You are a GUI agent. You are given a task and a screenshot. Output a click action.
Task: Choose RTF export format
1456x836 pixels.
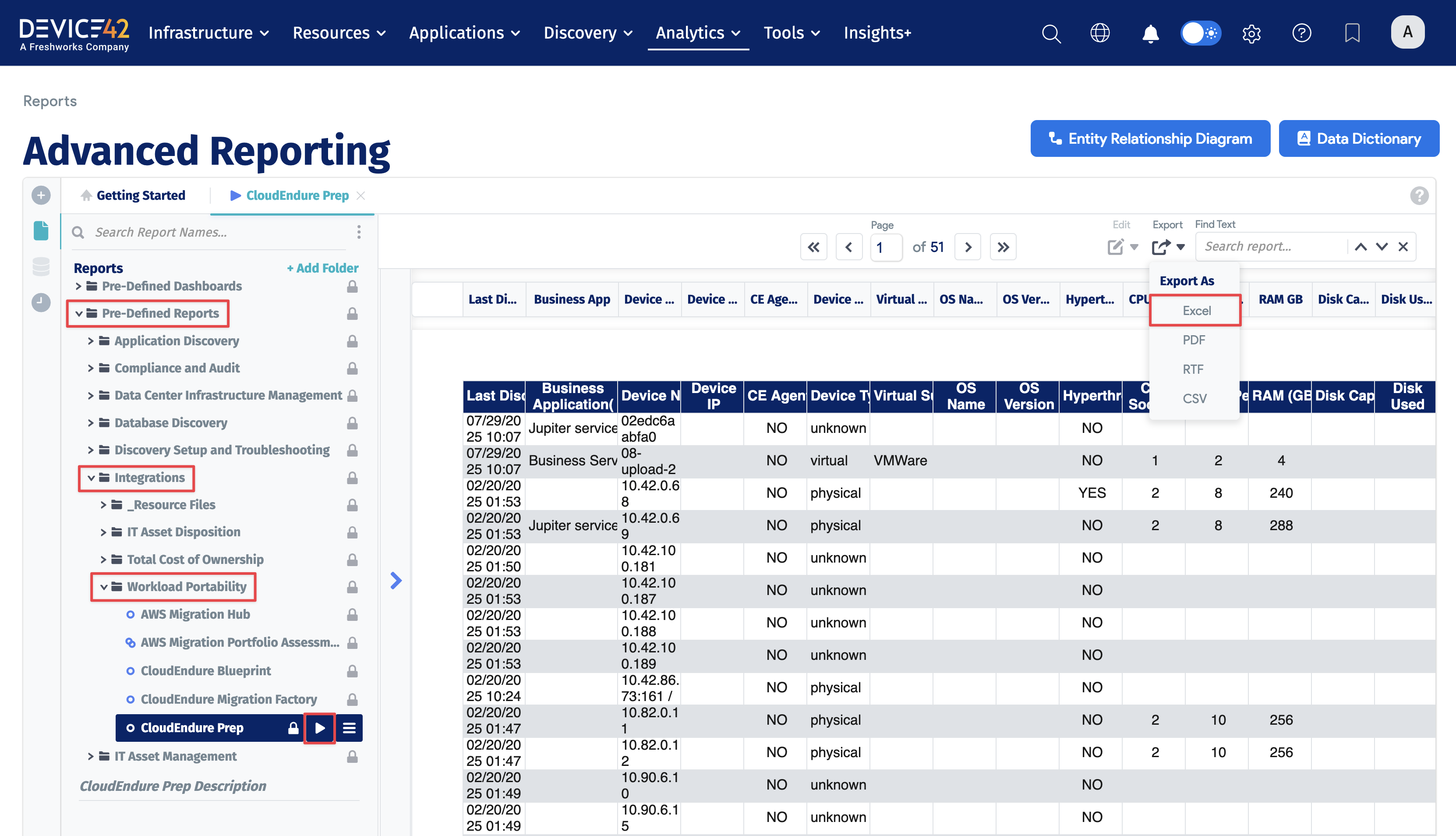pos(1193,369)
